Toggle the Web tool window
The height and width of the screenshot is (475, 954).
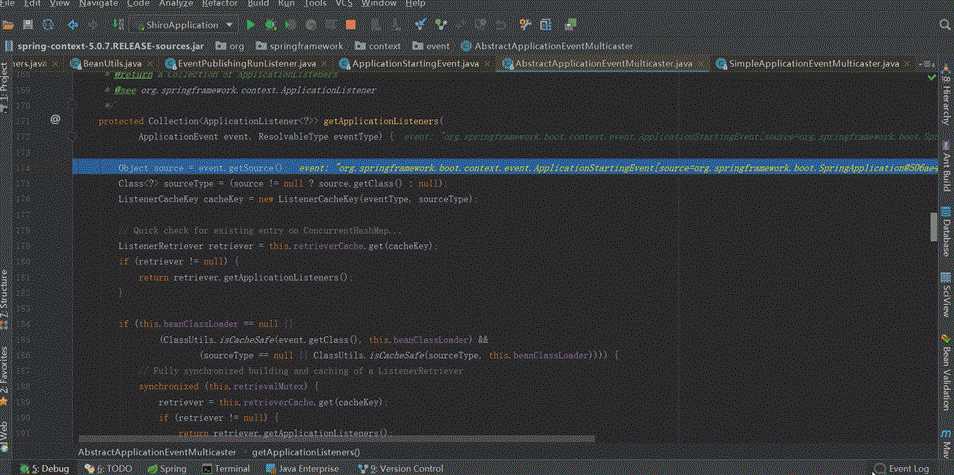pyautogui.click(x=5, y=435)
